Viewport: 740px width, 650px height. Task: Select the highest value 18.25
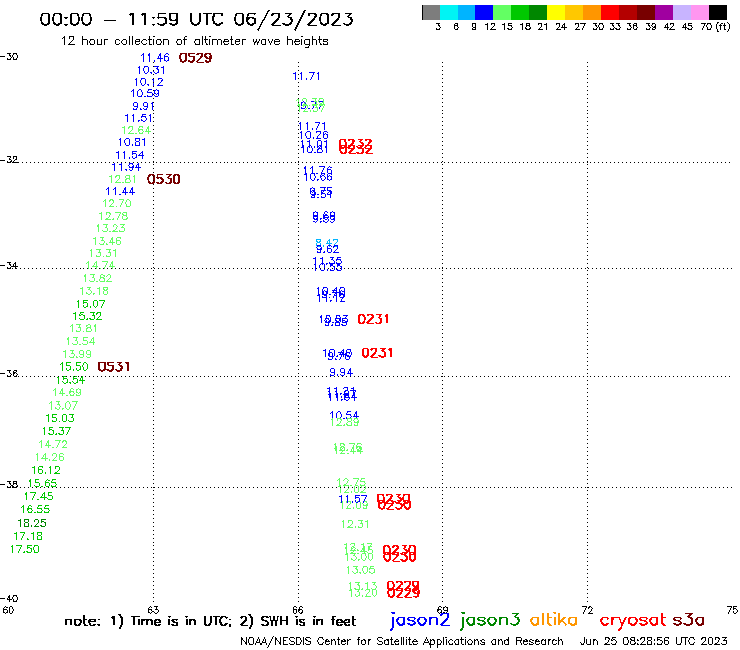click(x=32, y=523)
